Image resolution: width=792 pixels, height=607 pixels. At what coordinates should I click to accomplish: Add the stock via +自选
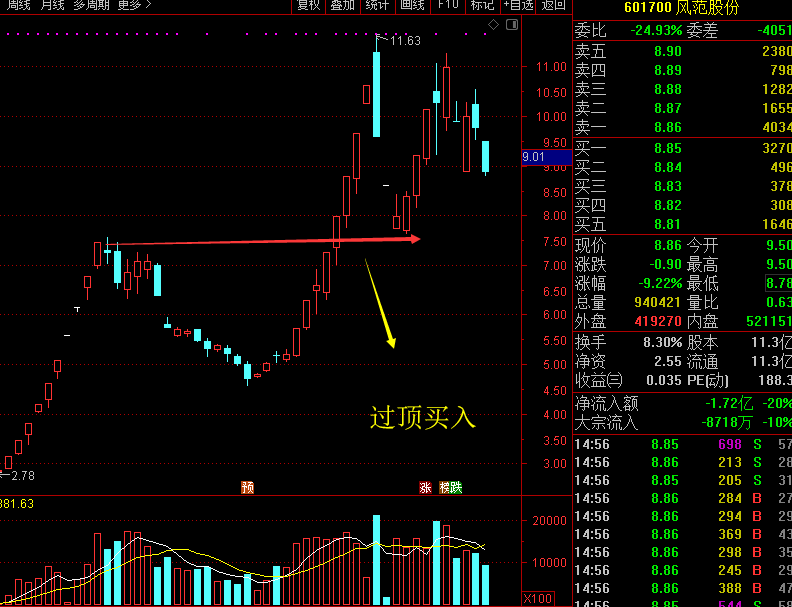click(517, 5)
